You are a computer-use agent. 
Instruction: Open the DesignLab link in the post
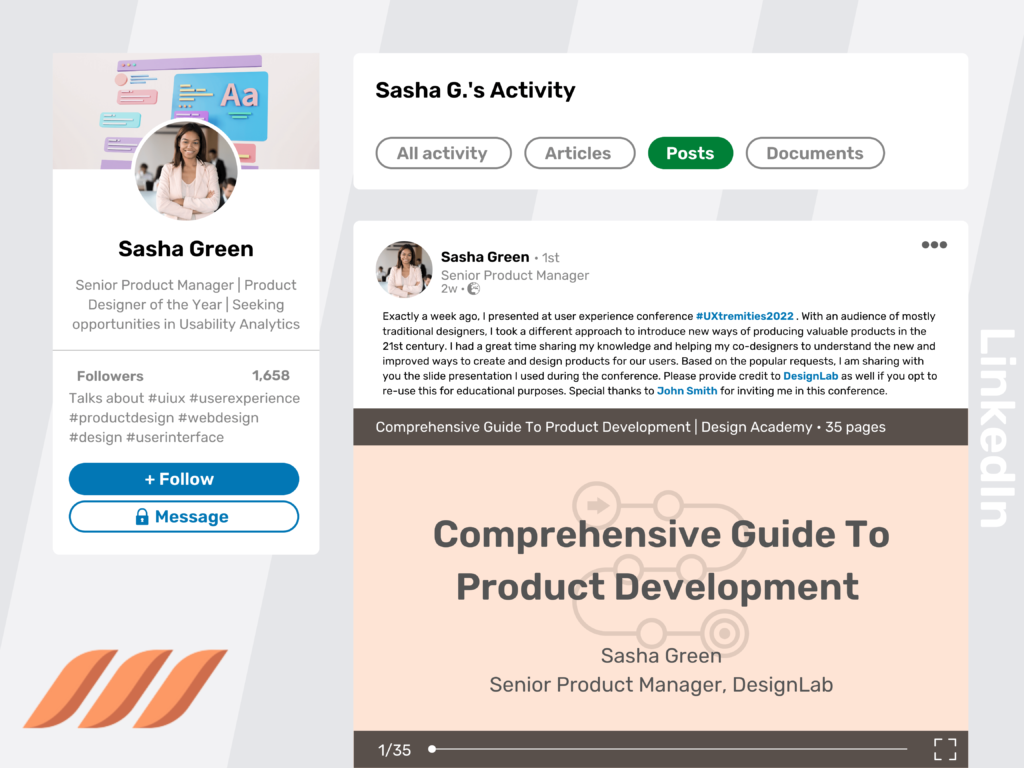pos(810,376)
